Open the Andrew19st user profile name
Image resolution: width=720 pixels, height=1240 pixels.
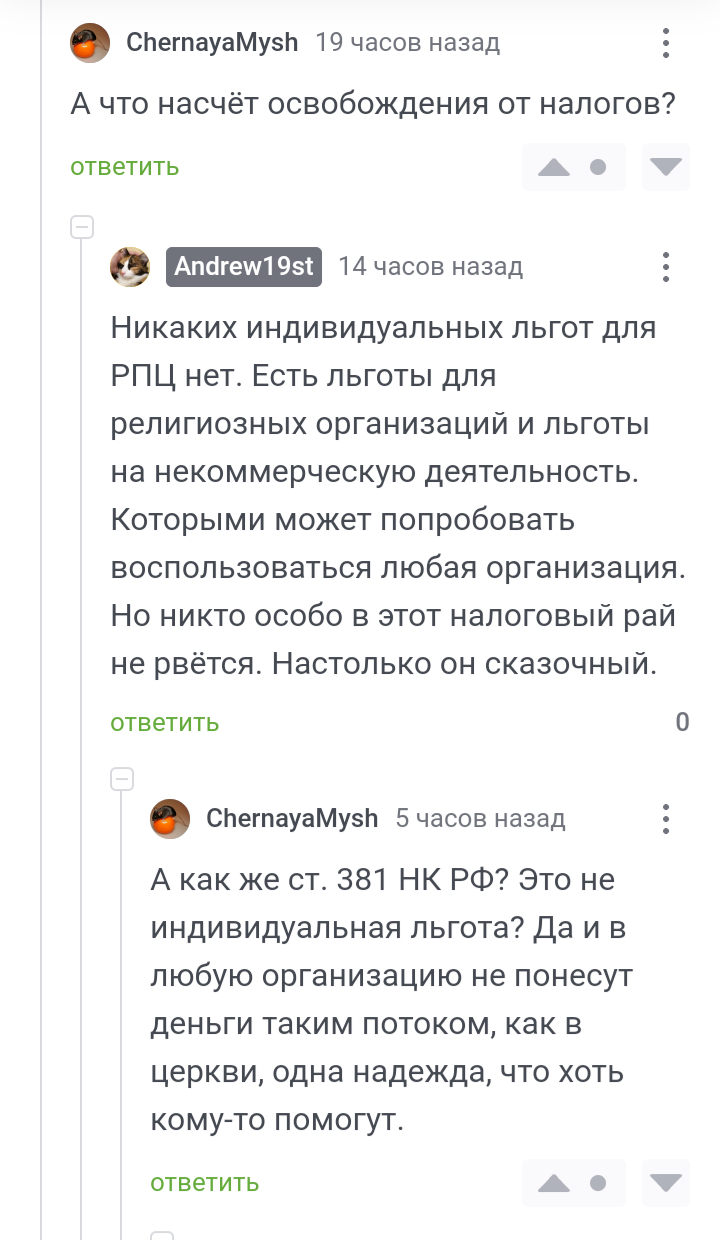point(244,267)
